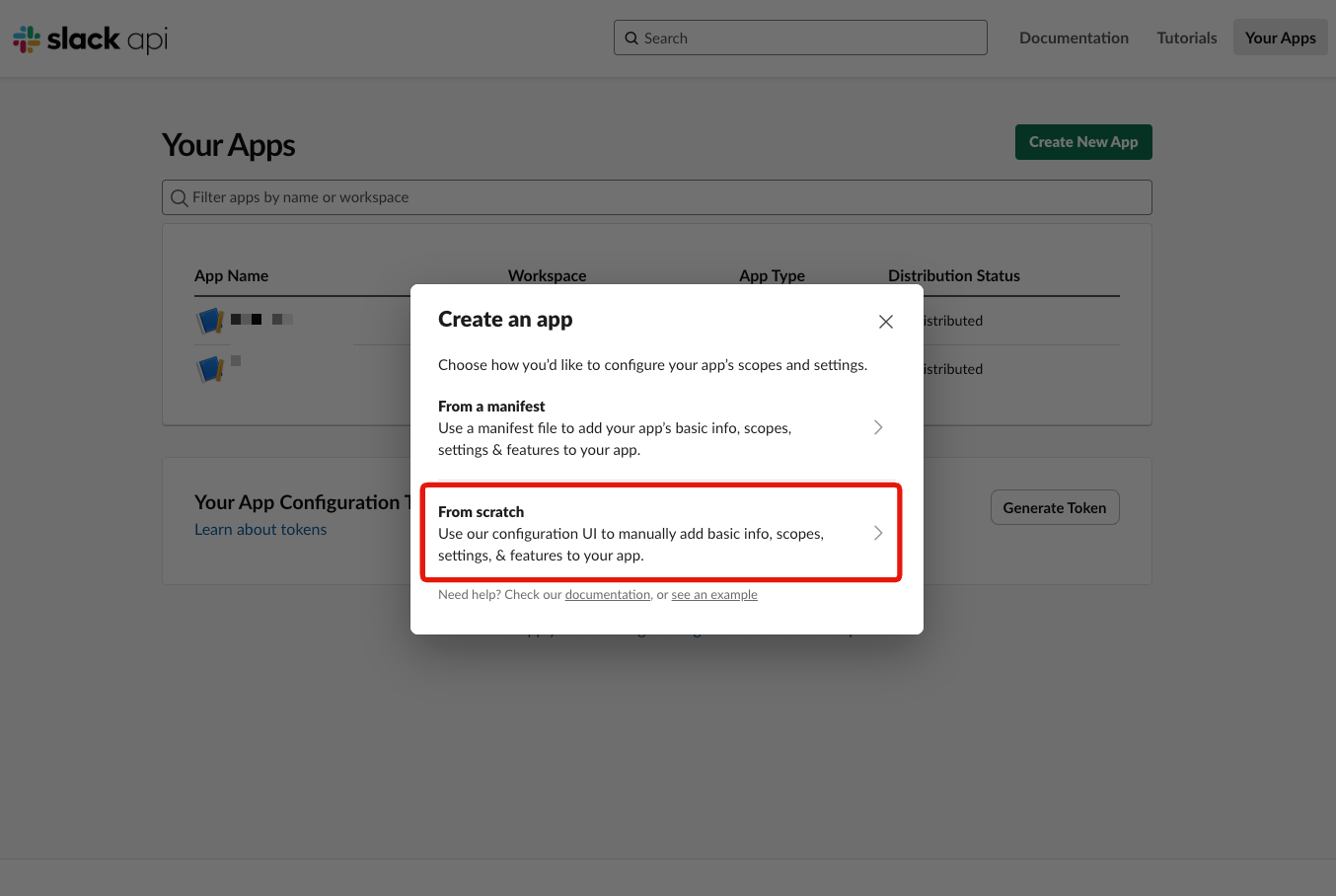Screen dimensions: 1336x896
Task: Click the Distribution Status column header
Action: [954, 275]
